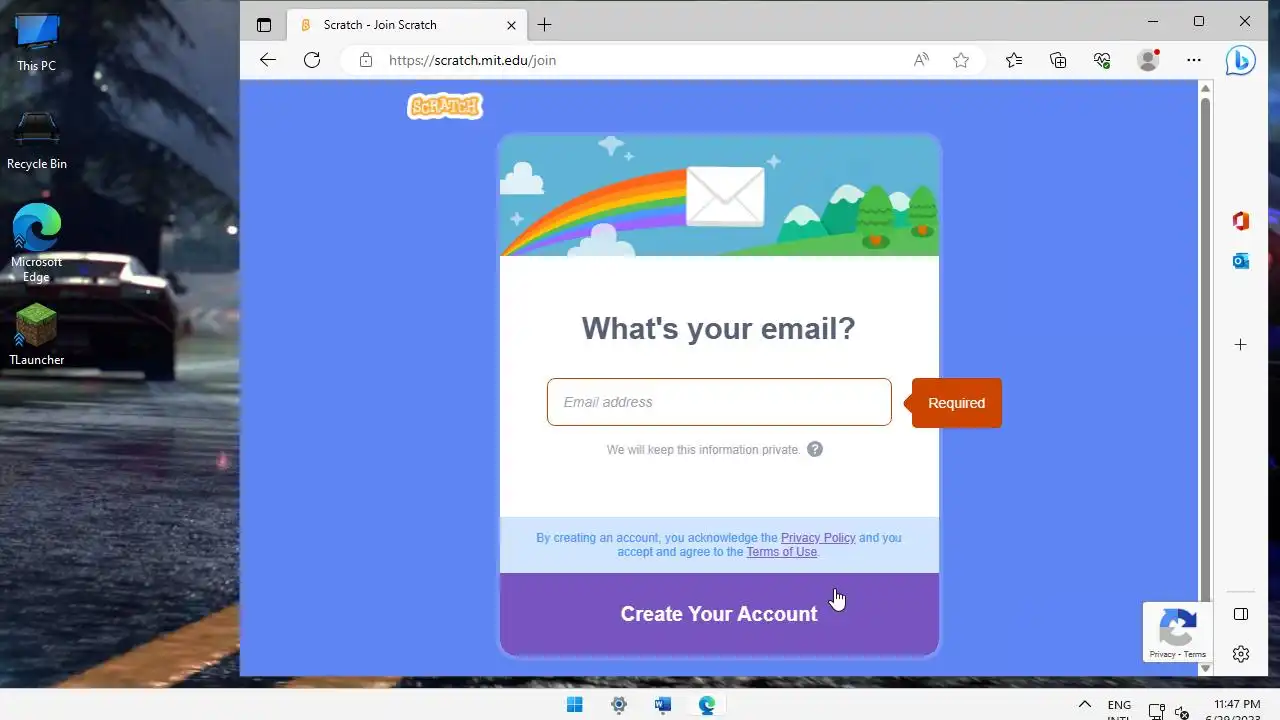Open the email privacy help question mark
Image resolution: width=1280 pixels, height=720 pixels.
(815, 449)
